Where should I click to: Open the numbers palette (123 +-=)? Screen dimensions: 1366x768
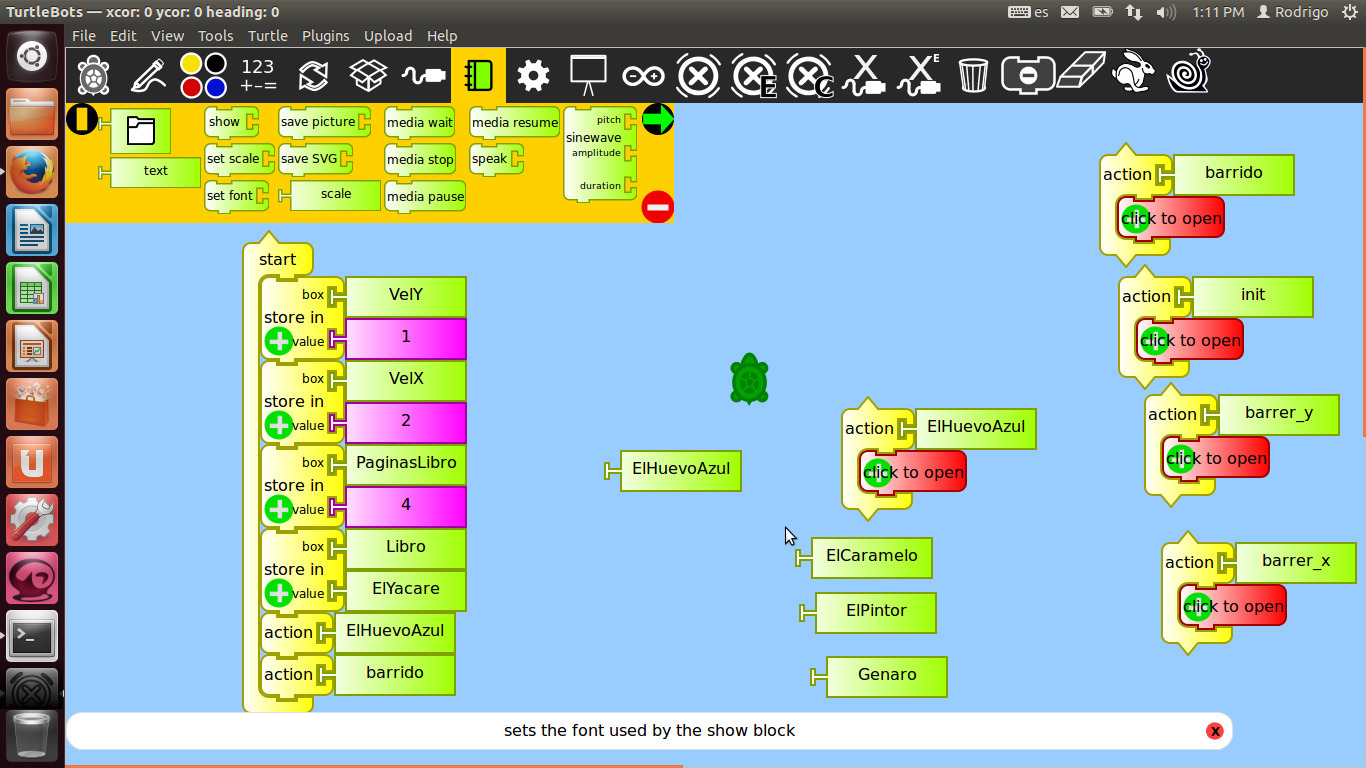tap(258, 75)
